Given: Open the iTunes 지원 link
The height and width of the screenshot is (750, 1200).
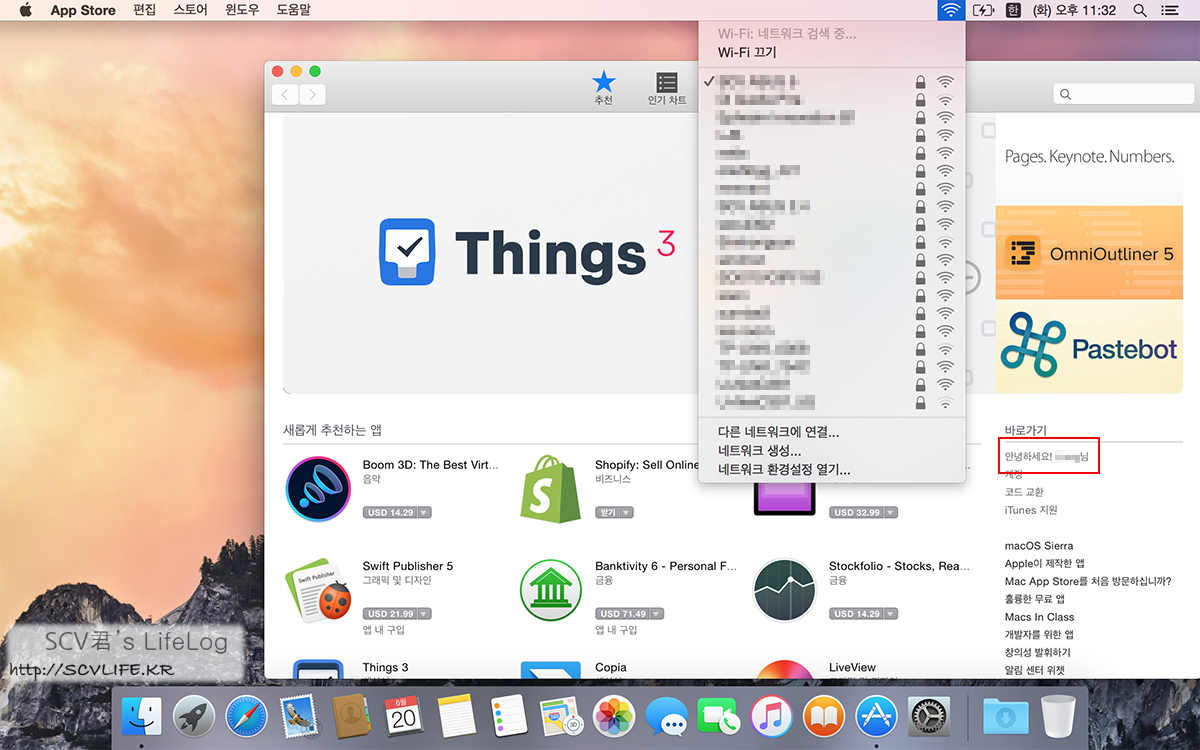Looking at the screenshot, I should [1031, 510].
